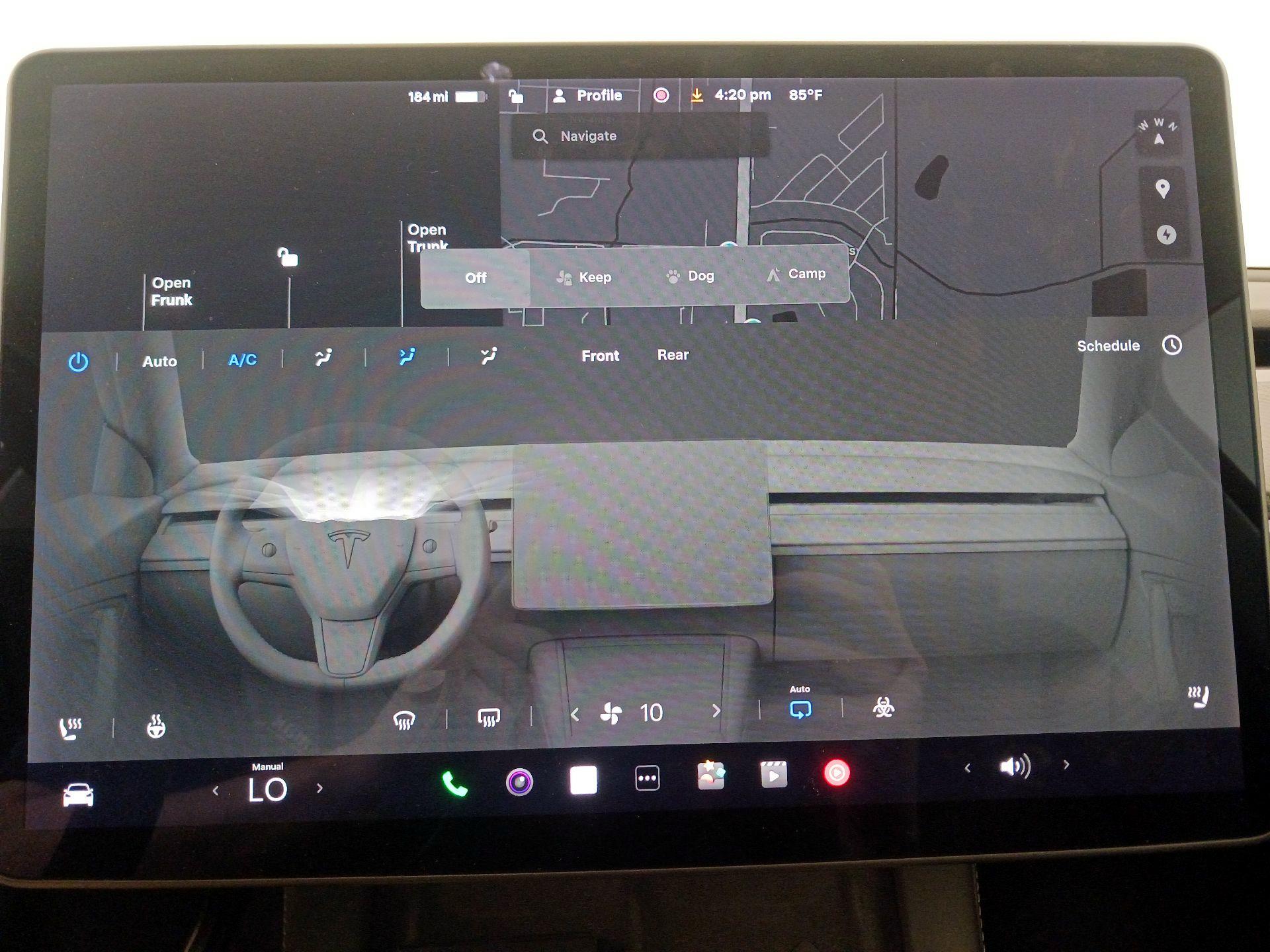Tap the 4:20 pm clock

[x=743, y=95]
